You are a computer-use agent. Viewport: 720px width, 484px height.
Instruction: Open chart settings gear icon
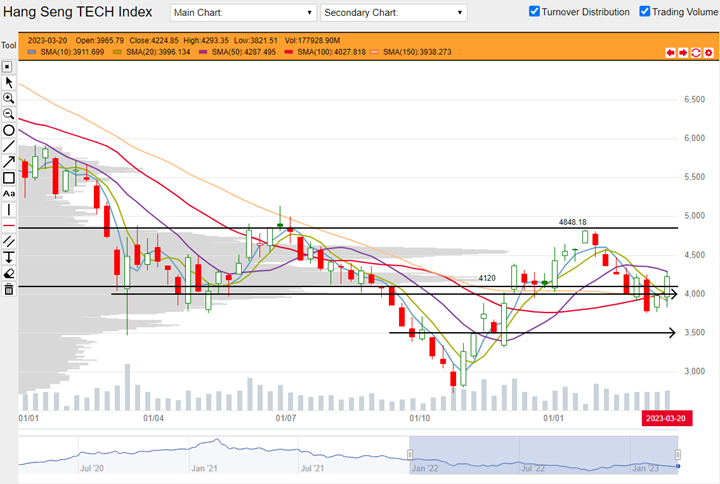tap(708, 52)
